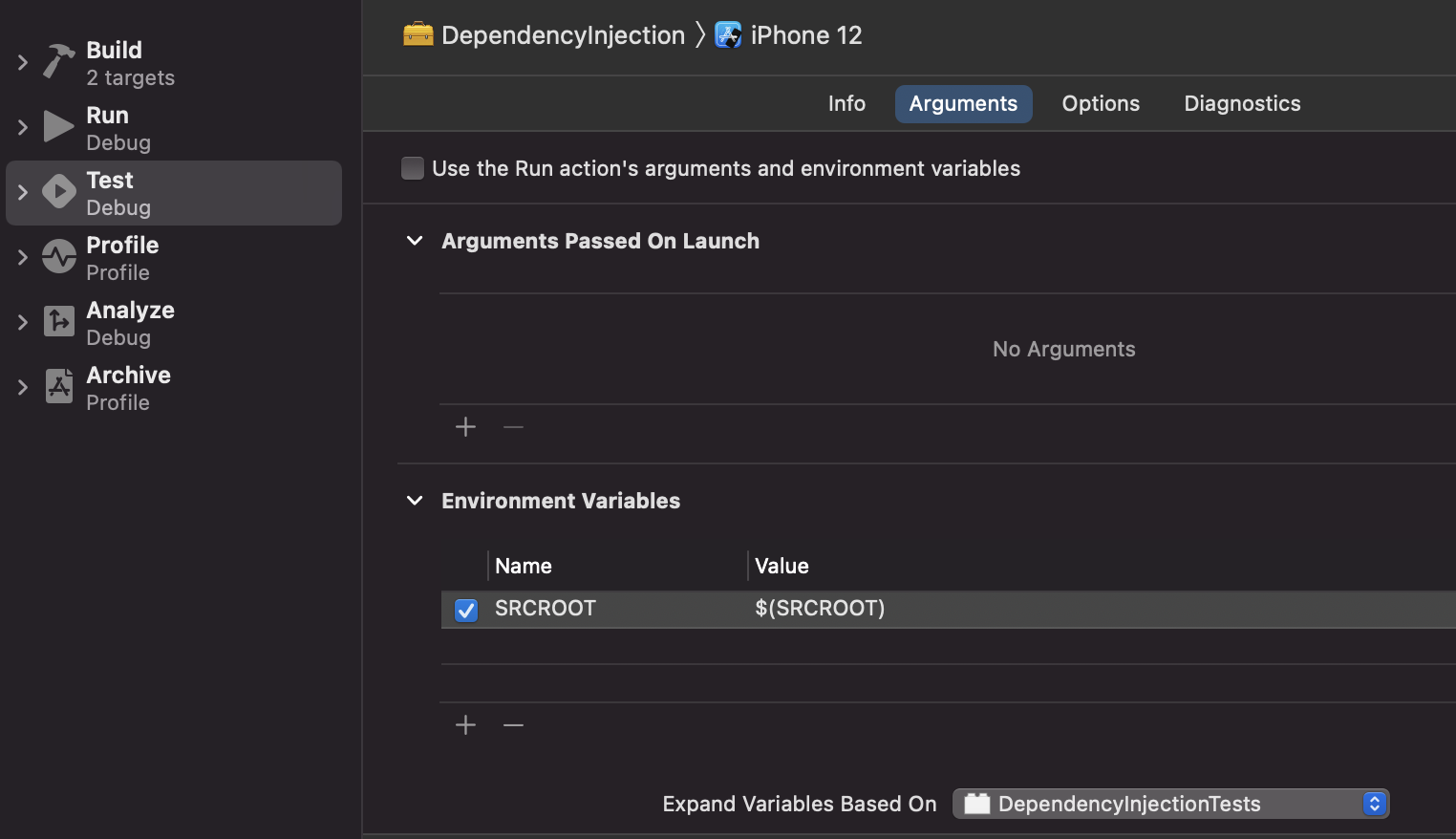
Task: Switch to the Options tab
Action: 1100,103
